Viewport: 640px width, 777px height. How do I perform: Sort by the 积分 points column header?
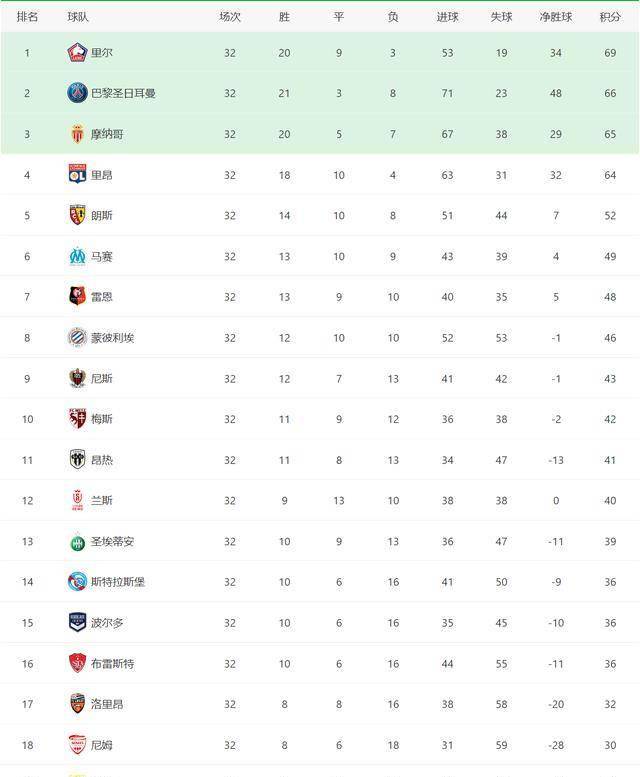tap(609, 17)
